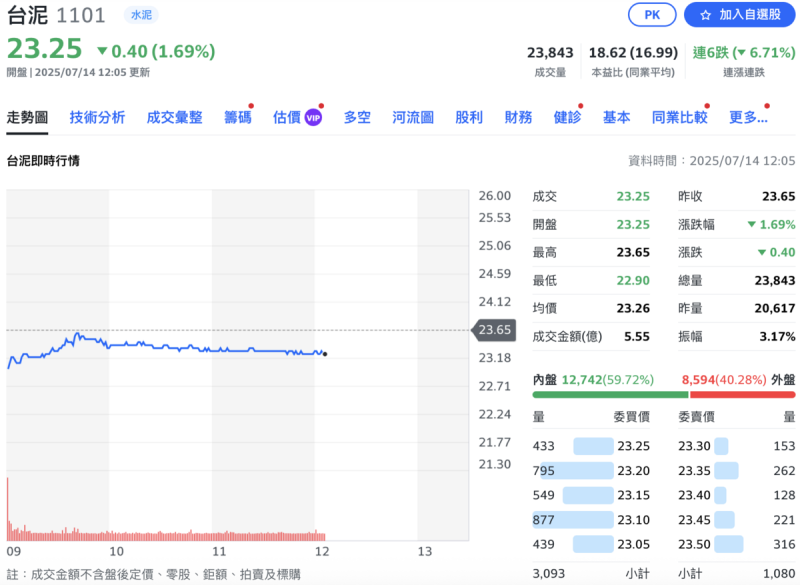
Task: Click the bid price 23.05 row
Action: tap(591, 544)
